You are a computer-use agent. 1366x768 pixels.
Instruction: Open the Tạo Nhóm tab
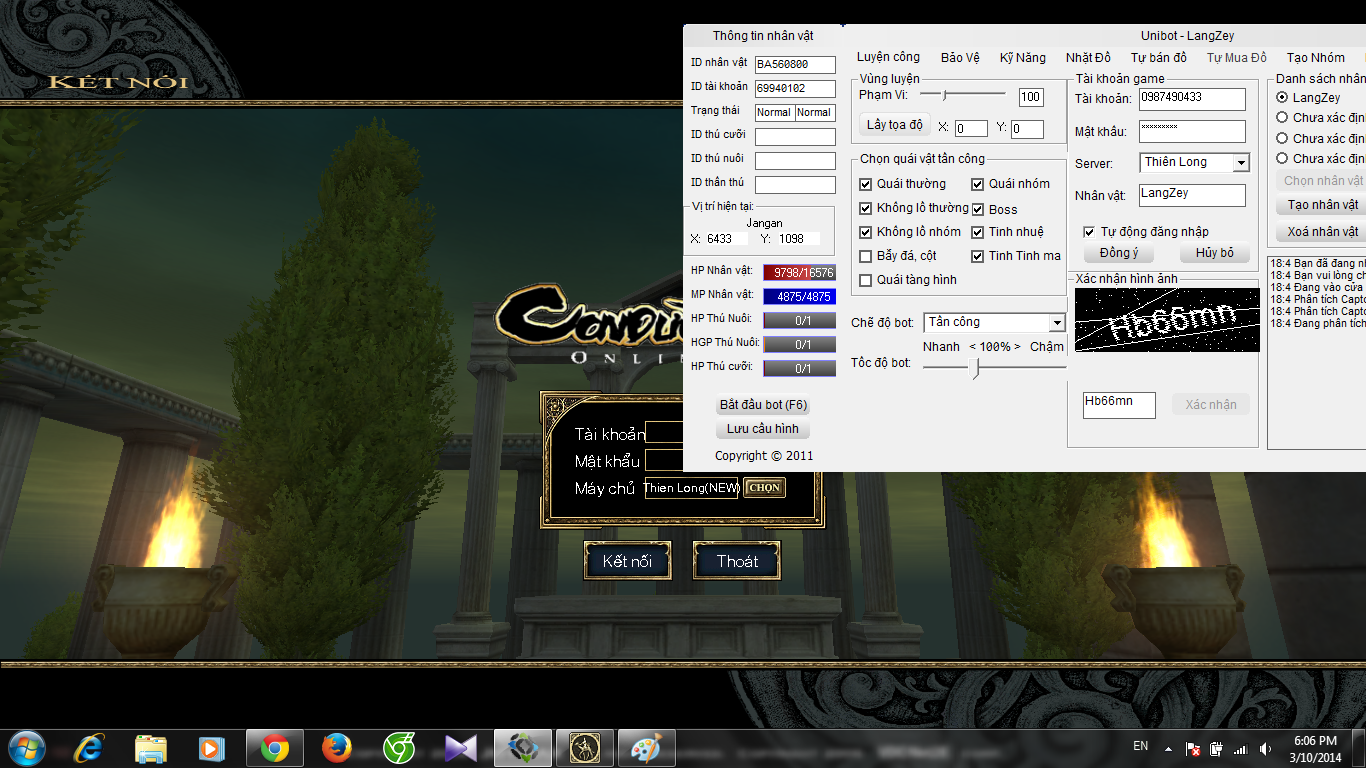point(1315,58)
